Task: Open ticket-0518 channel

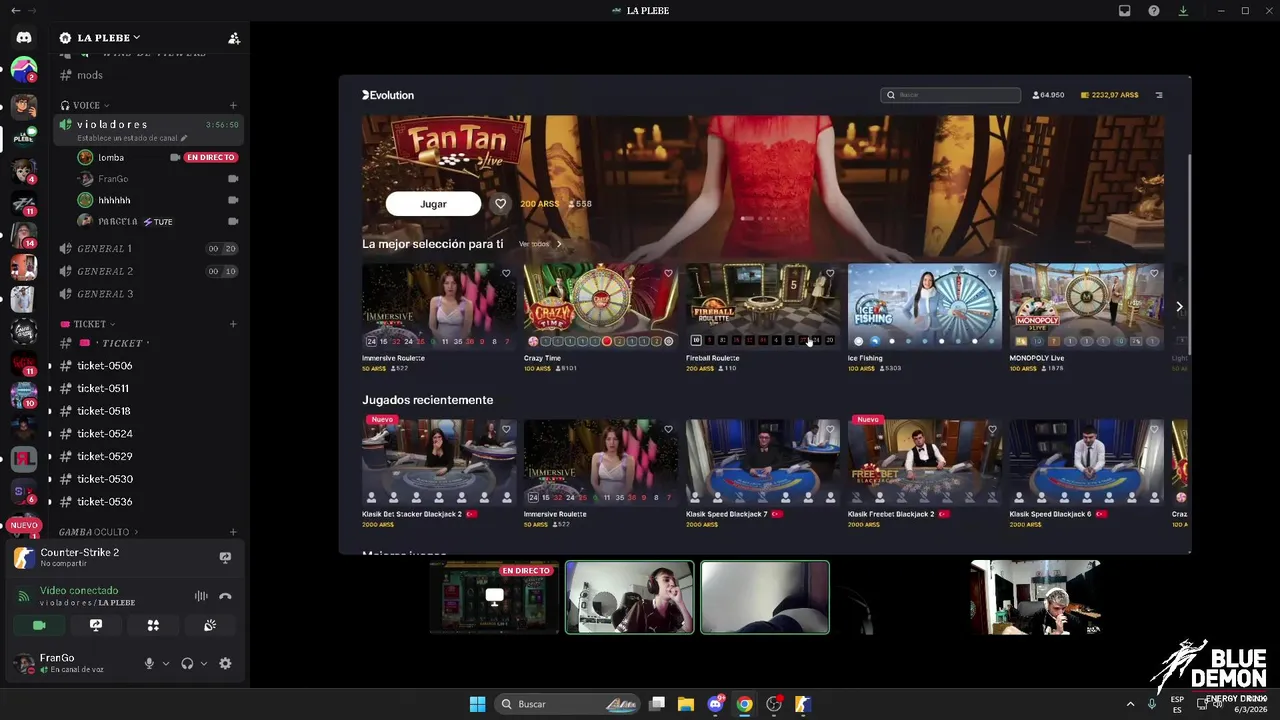Action: click(x=148, y=411)
